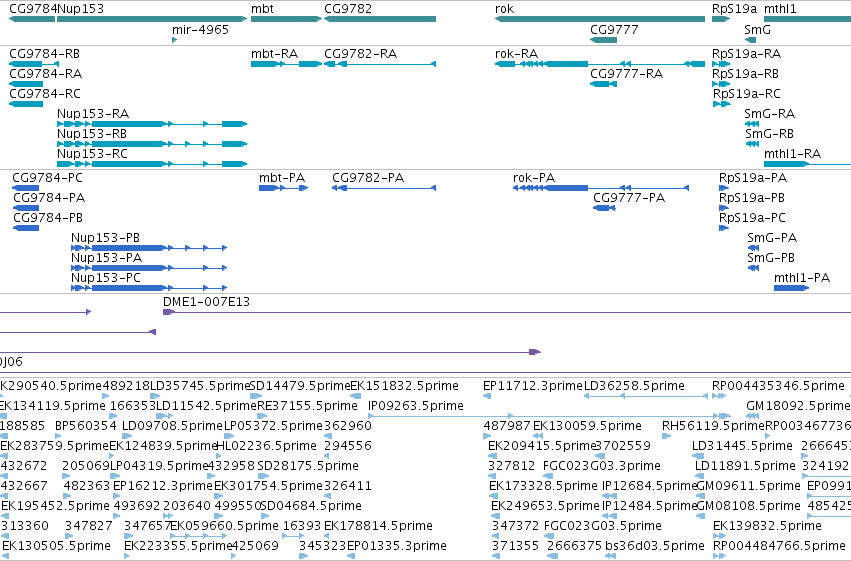Viewport: 851px width, 561px height.
Task: Click EST LD09708.5prime
Action: point(126,436)
